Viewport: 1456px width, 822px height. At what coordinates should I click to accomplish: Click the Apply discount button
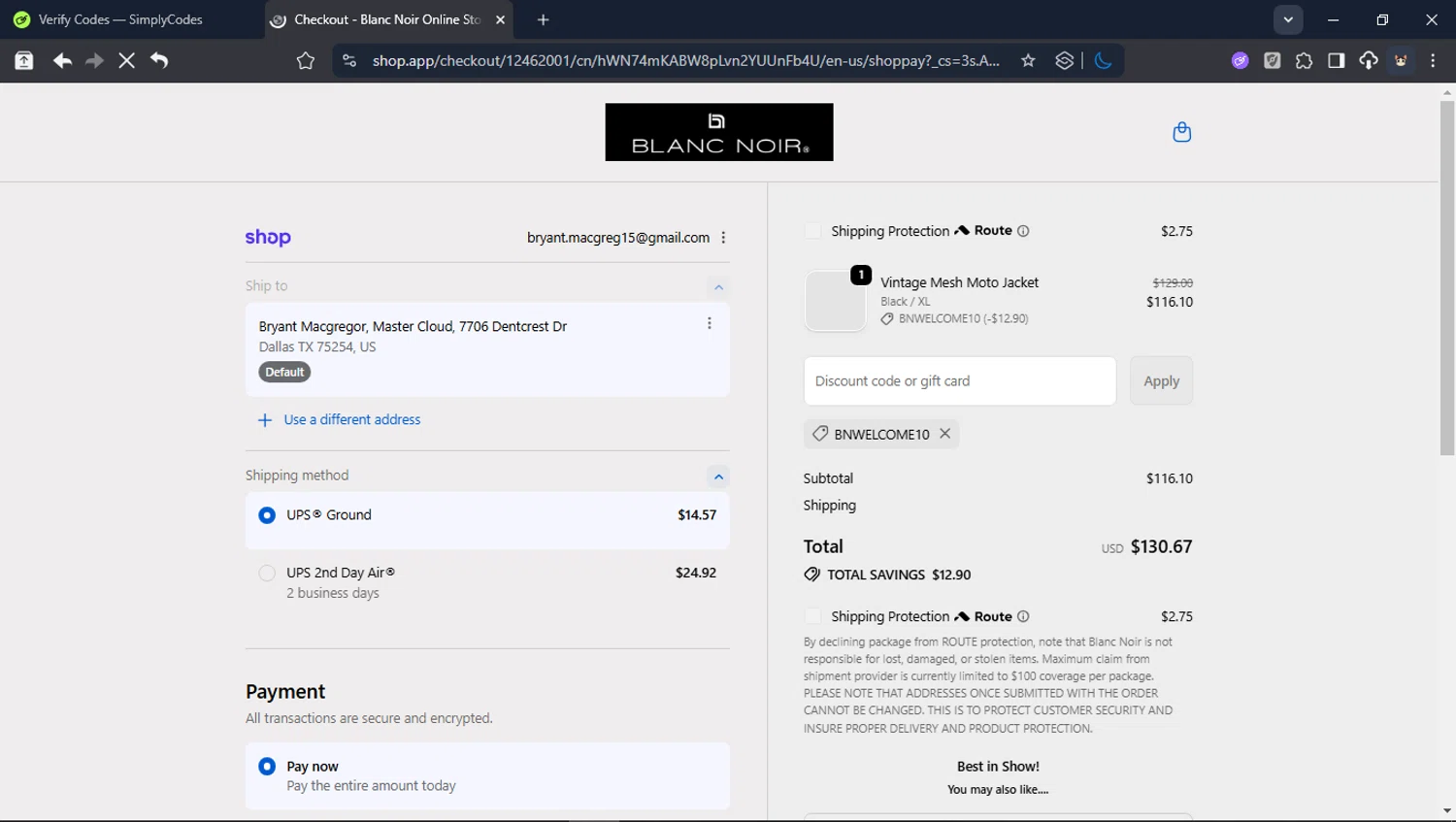pyautogui.click(x=1161, y=381)
